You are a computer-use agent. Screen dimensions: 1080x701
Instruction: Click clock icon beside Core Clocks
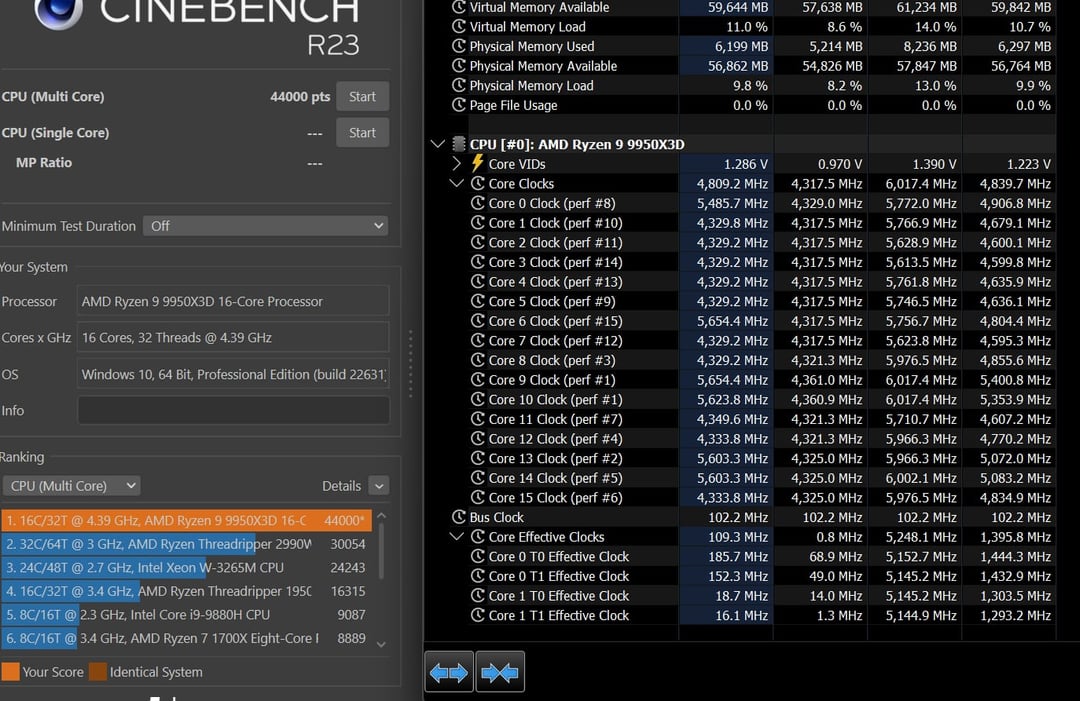pos(478,183)
